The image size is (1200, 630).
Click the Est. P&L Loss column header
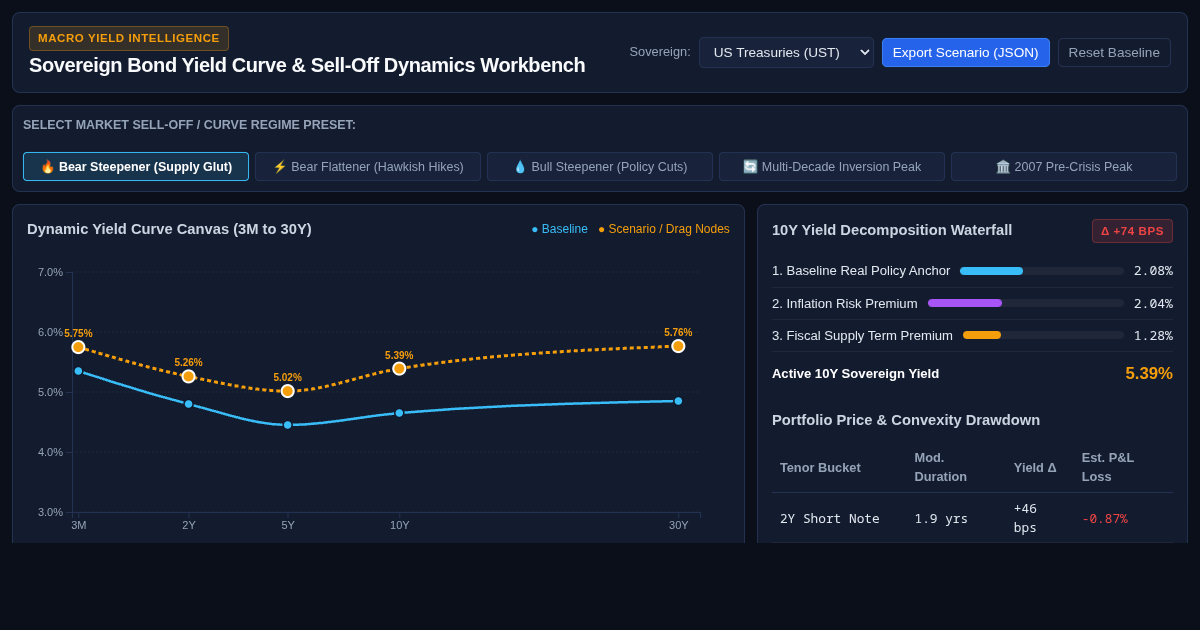click(x=1108, y=467)
